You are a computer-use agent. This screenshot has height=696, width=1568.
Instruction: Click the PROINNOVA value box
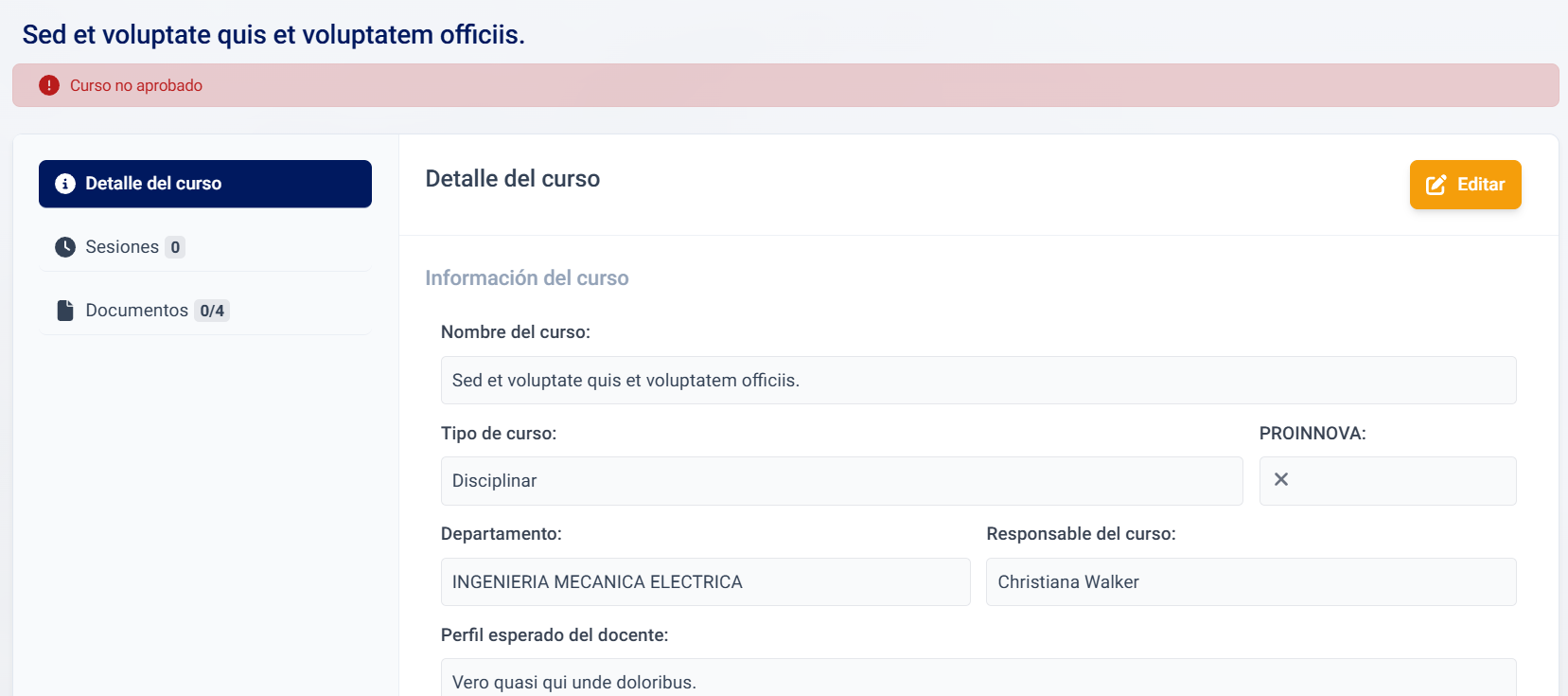tap(1387, 481)
